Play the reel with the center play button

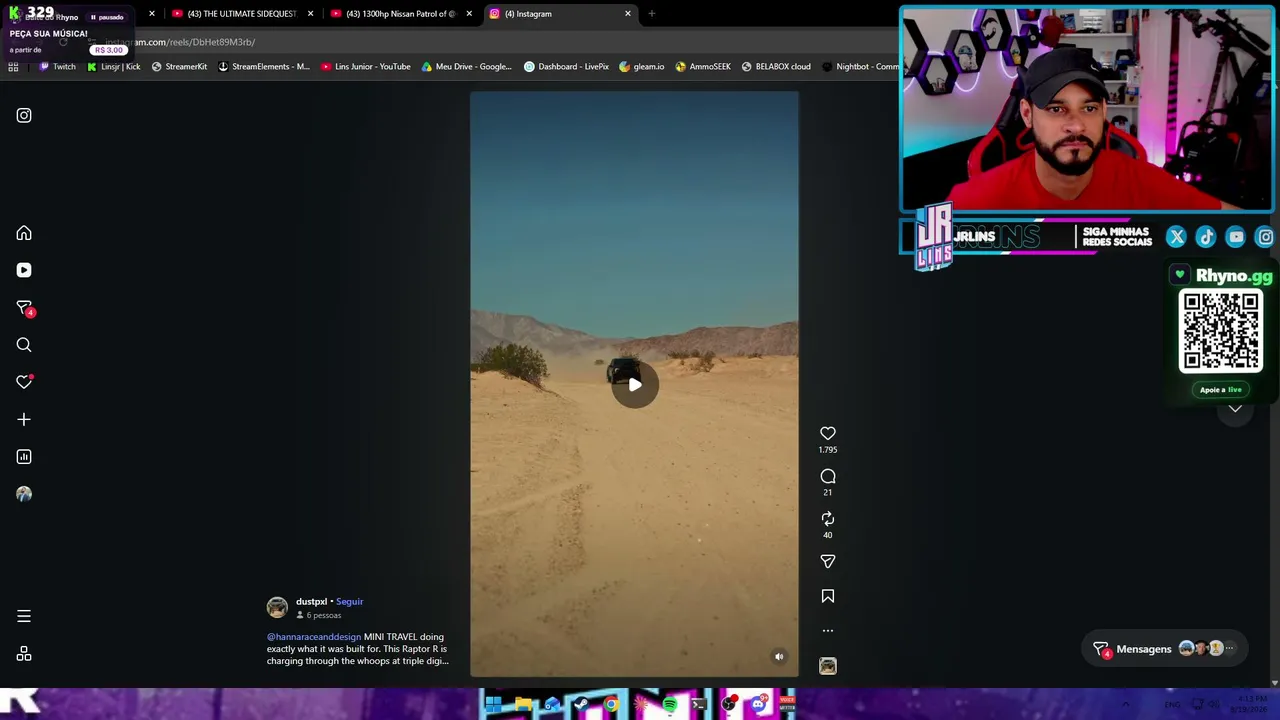coord(634,384)
